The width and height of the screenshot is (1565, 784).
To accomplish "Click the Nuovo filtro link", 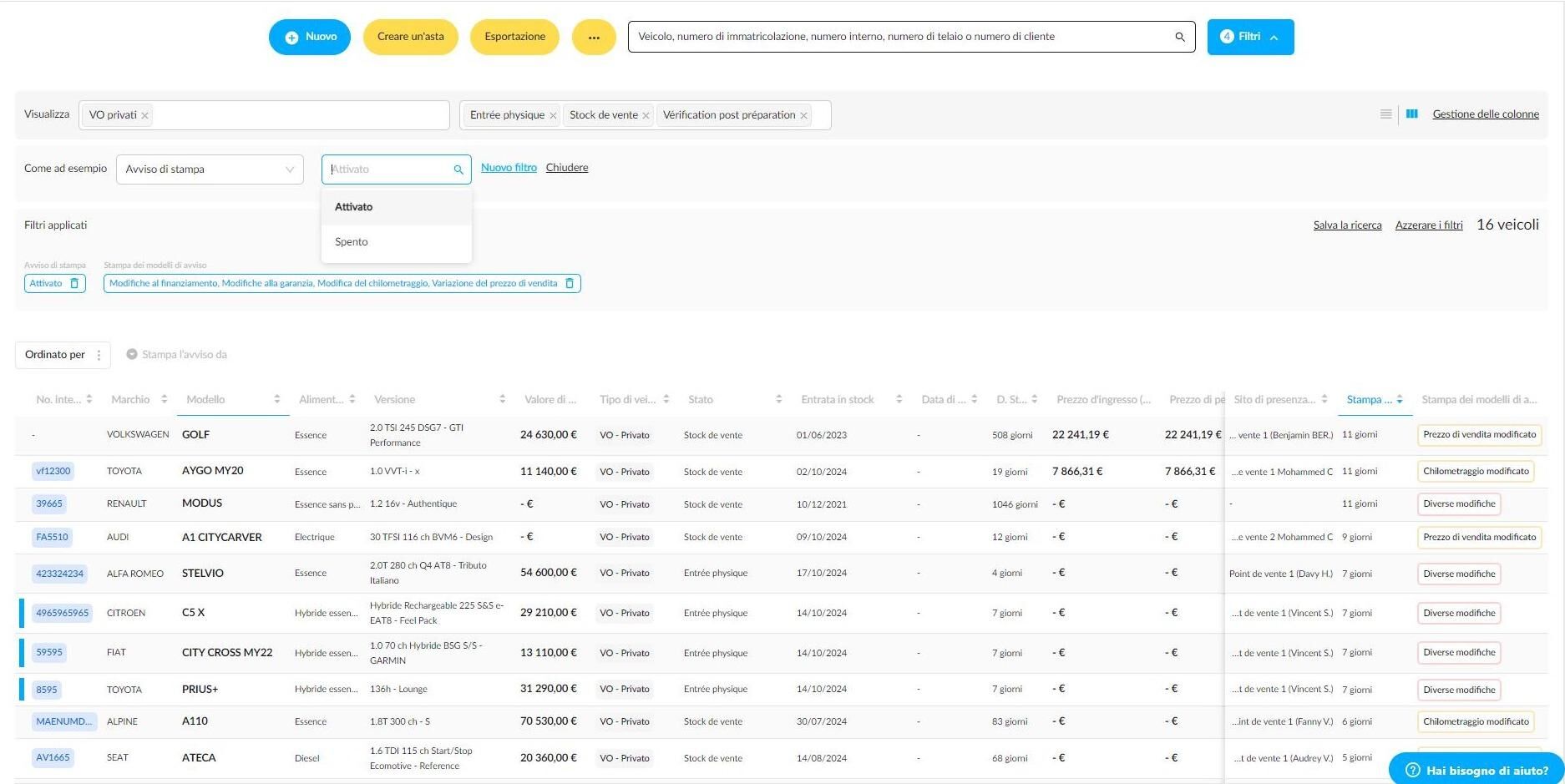I will [509, 168].
